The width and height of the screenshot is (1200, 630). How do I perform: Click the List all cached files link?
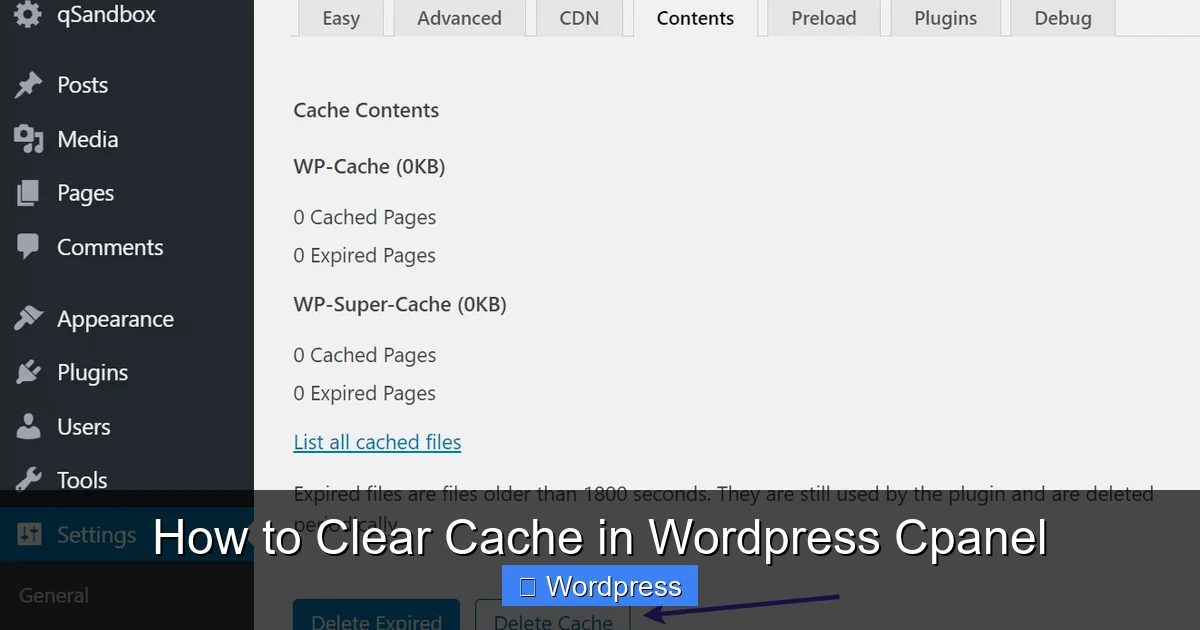coord(377,442)
